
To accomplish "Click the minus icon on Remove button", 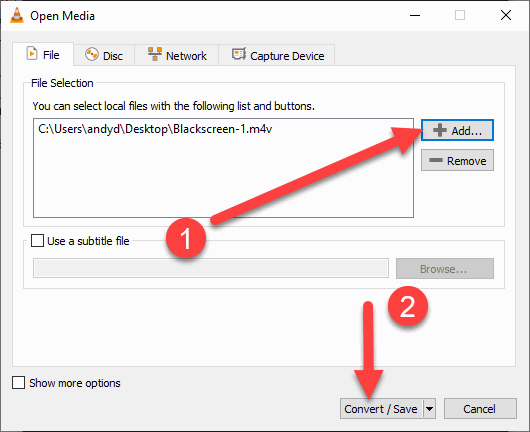I will (436, 160).
